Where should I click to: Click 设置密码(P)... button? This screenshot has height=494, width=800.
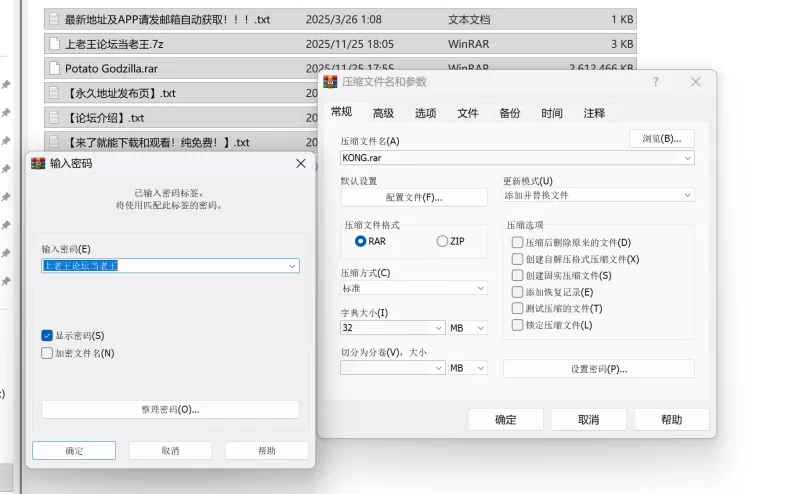point(598,369)
